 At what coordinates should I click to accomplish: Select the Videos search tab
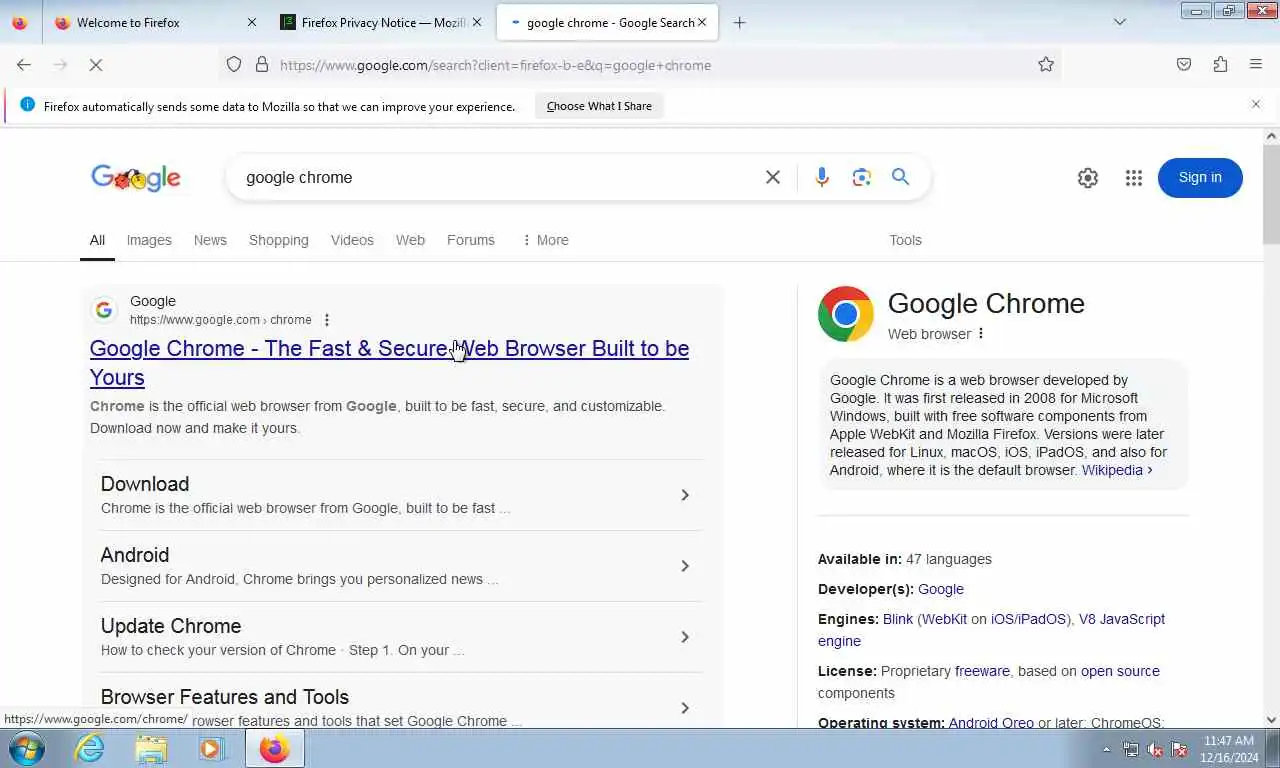352,240
